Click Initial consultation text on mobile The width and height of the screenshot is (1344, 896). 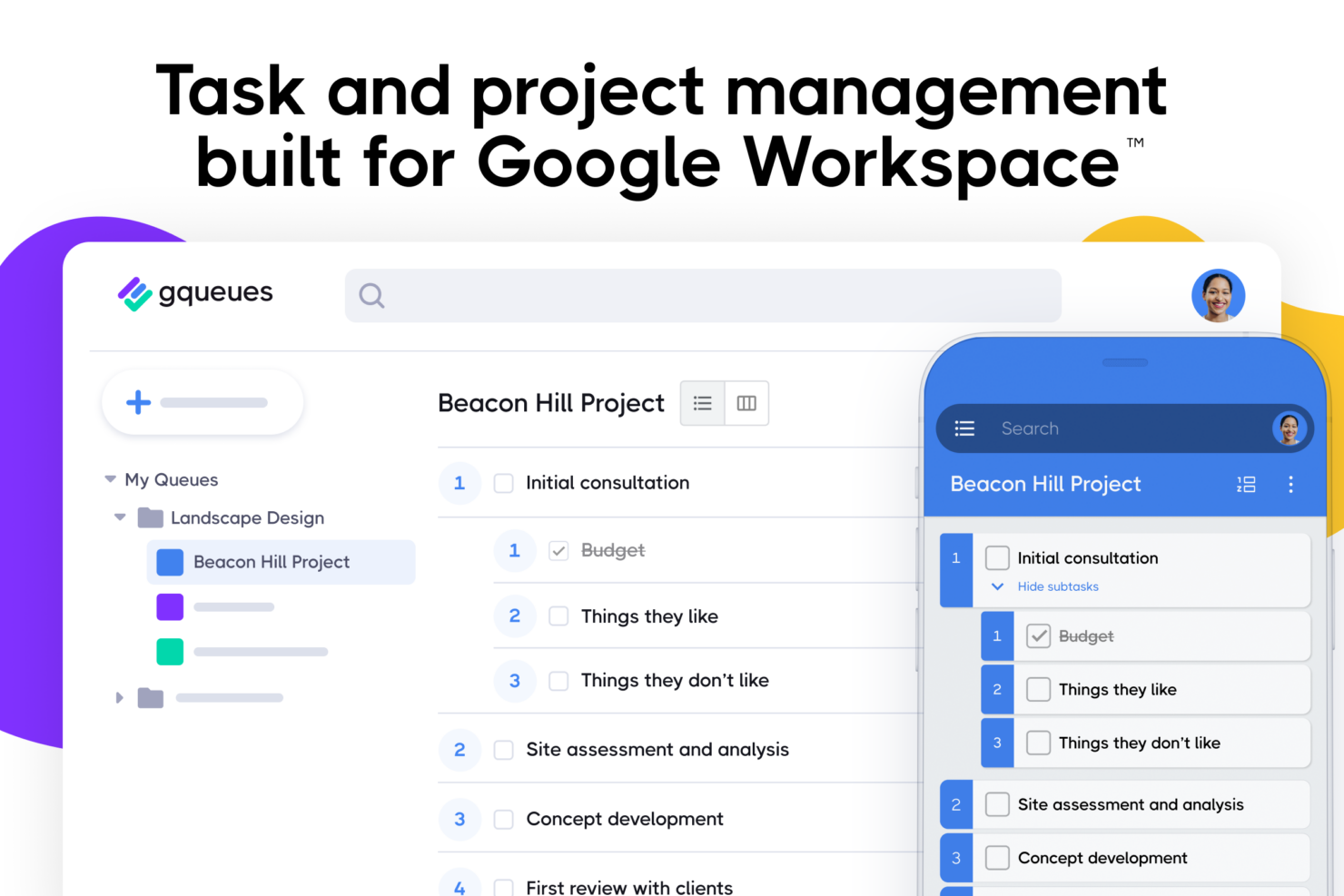click(1088, 558)
